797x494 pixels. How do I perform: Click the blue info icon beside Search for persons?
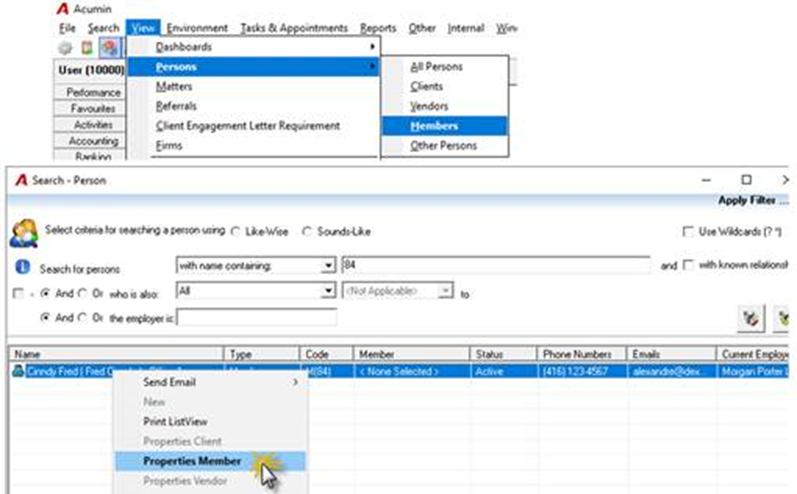point(22,267)
